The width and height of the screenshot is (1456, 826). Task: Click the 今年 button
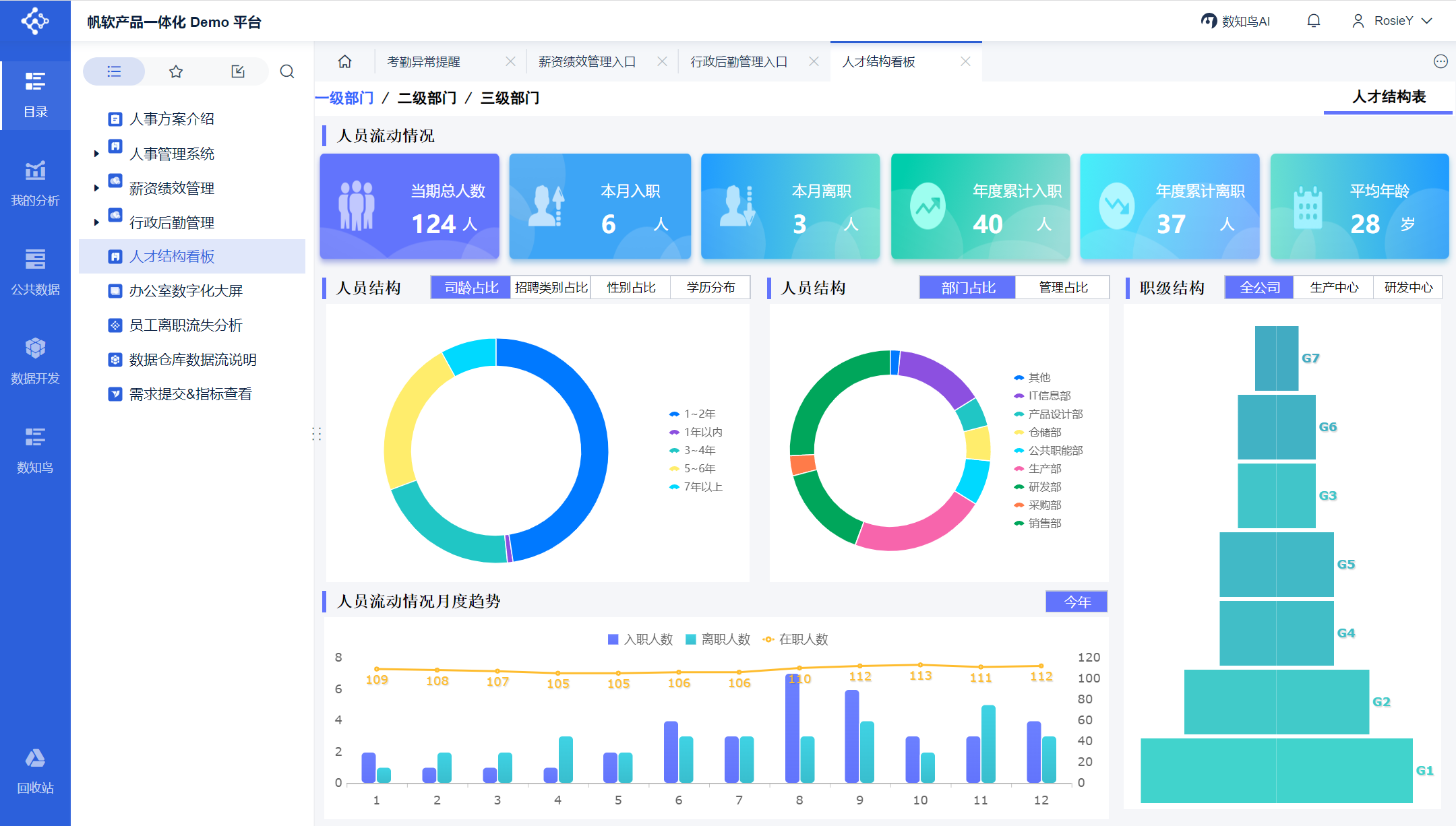click(1076, 602)
